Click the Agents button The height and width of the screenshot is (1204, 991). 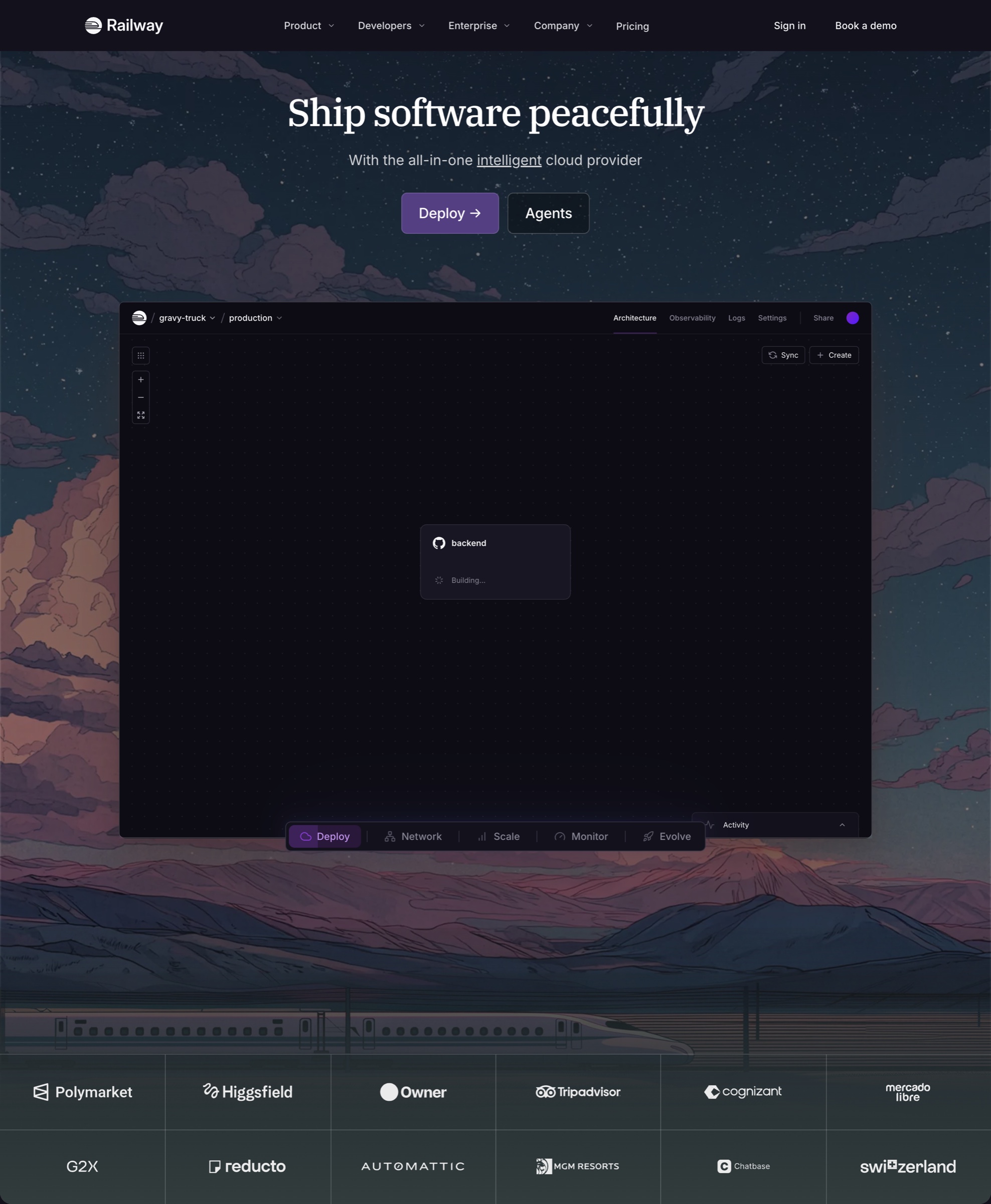(548, 213)
